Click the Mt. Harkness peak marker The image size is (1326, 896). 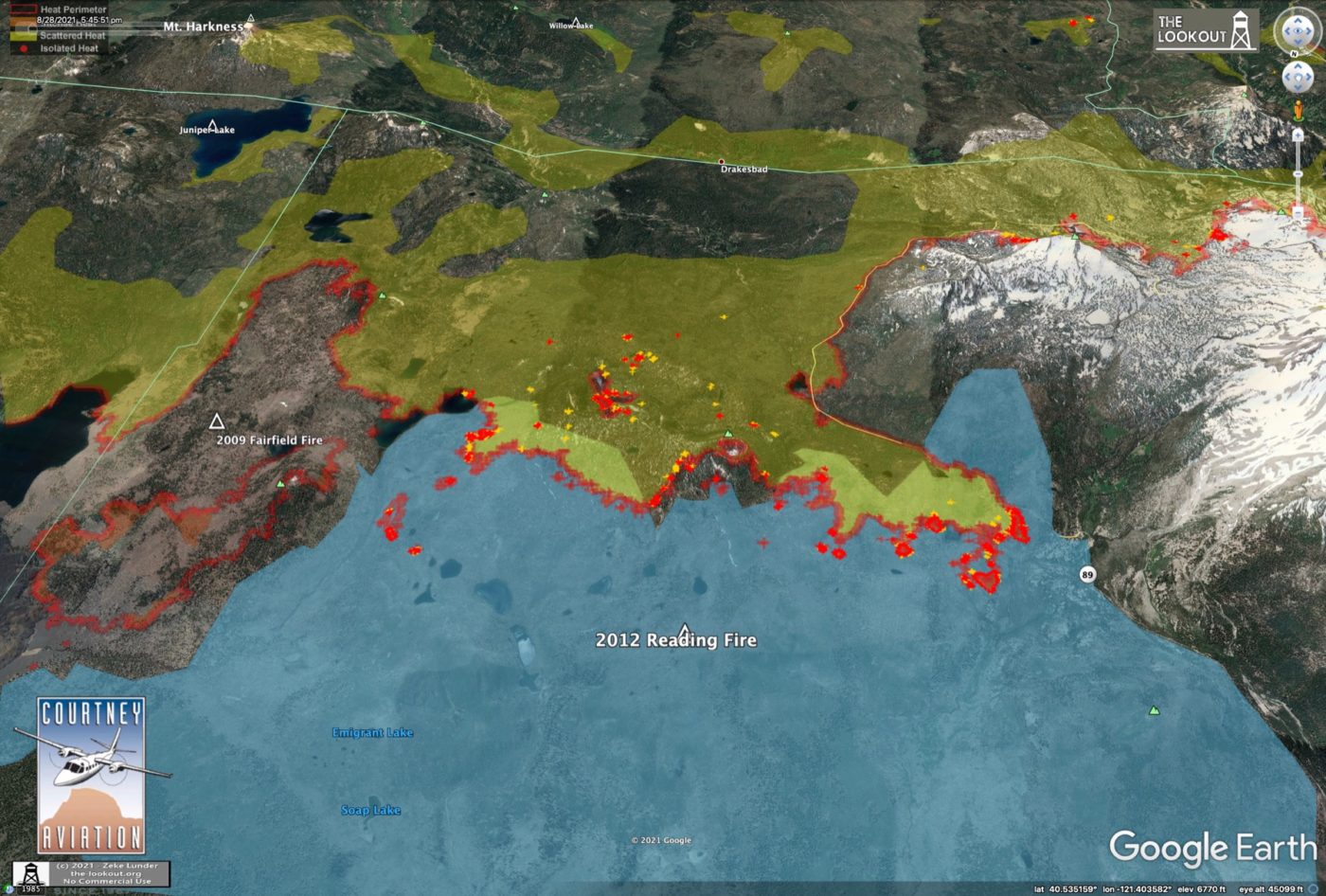click(250, 18)
